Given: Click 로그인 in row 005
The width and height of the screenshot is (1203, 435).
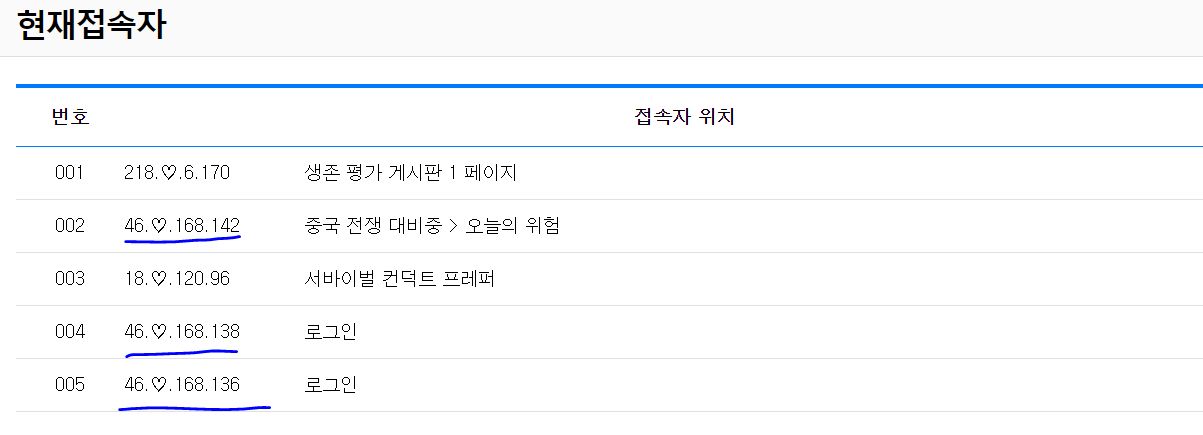Looking at the screenshot, I should [330, 385].
